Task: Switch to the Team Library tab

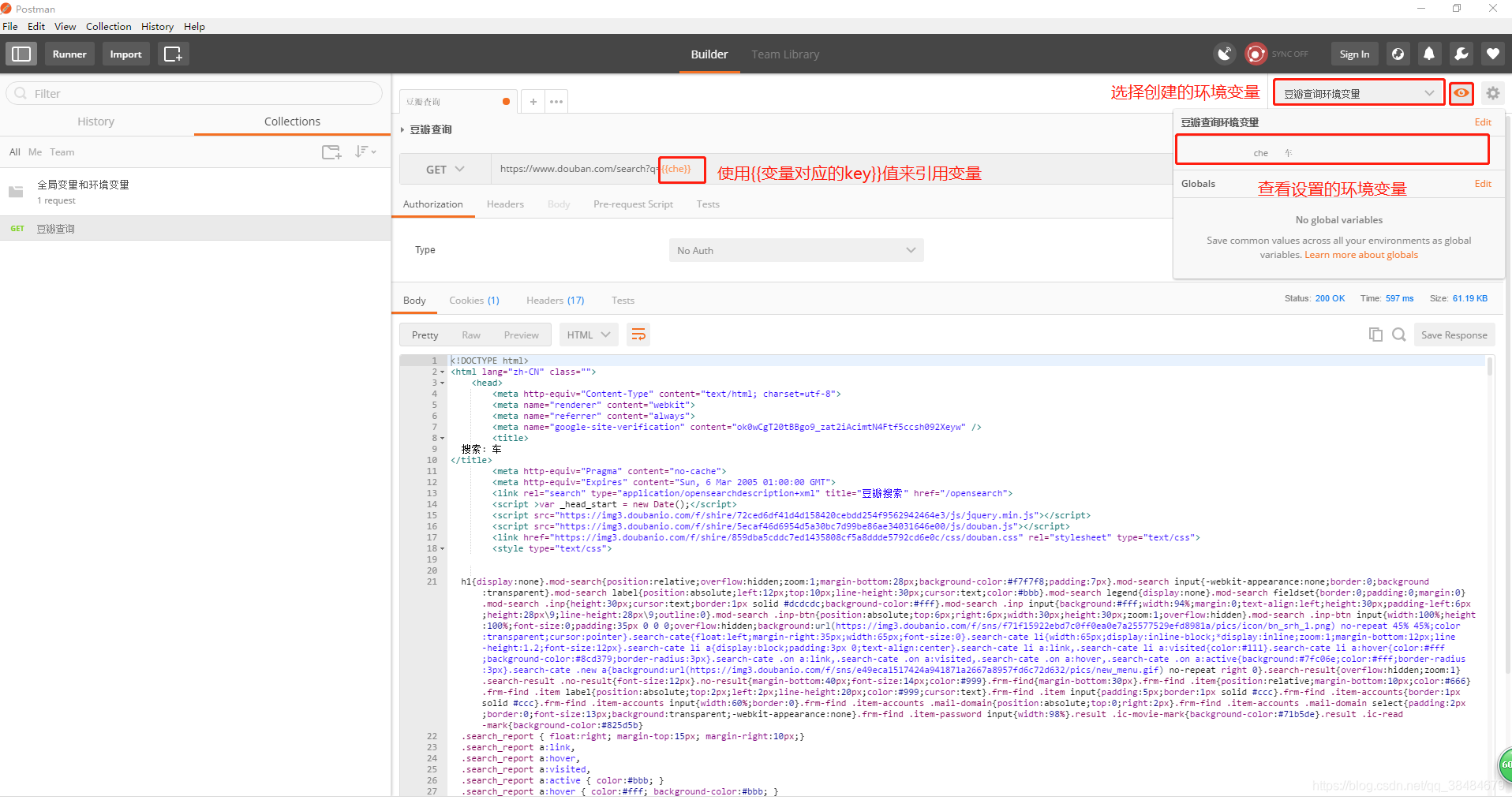Action: (x=785, y=54)
